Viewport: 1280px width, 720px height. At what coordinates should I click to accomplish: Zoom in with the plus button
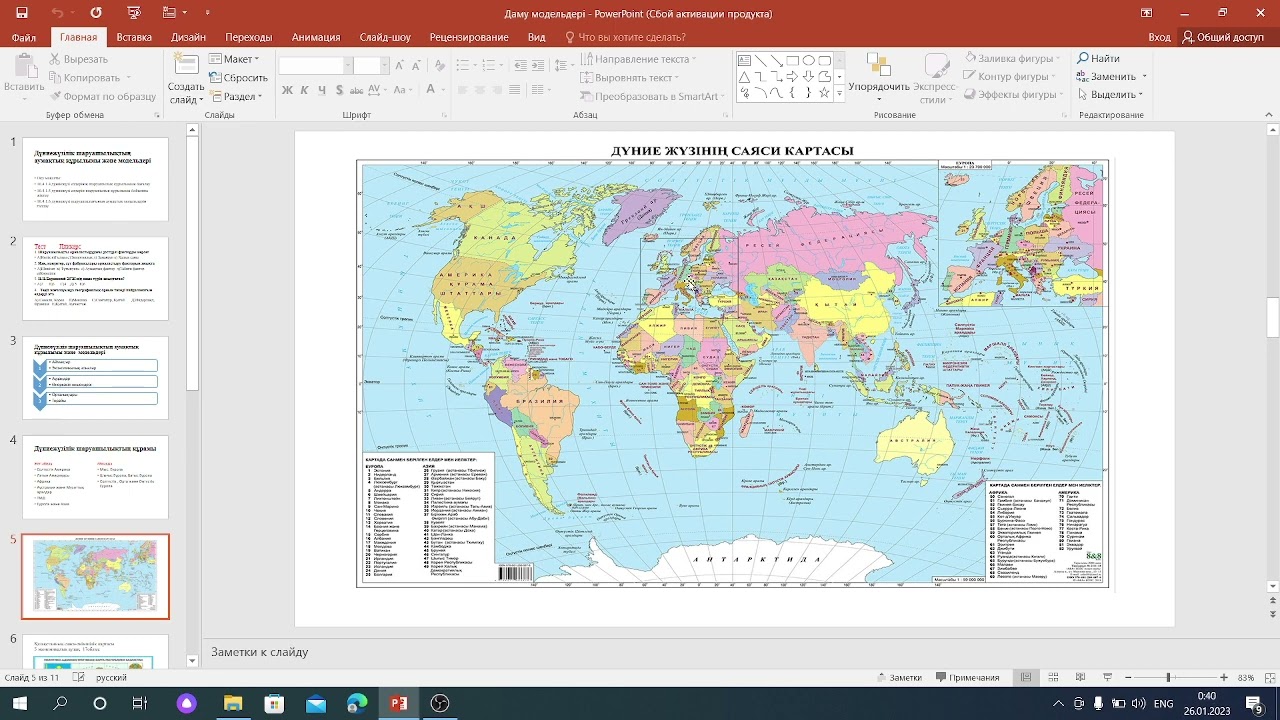click(1226, 677)
